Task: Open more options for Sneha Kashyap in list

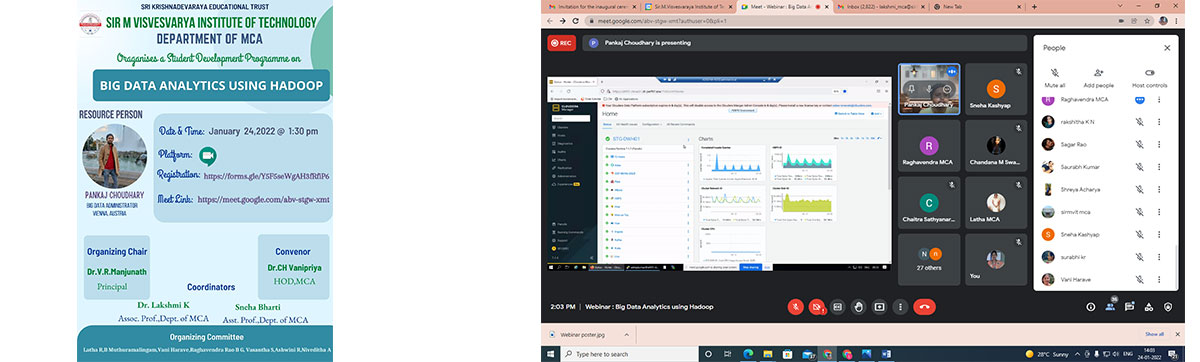Action: pos(1159,234)
